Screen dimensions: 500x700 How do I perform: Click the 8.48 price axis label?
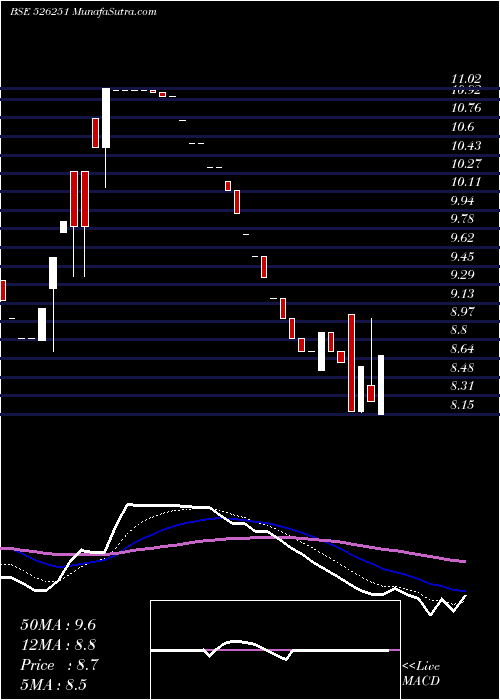(462, 368)
